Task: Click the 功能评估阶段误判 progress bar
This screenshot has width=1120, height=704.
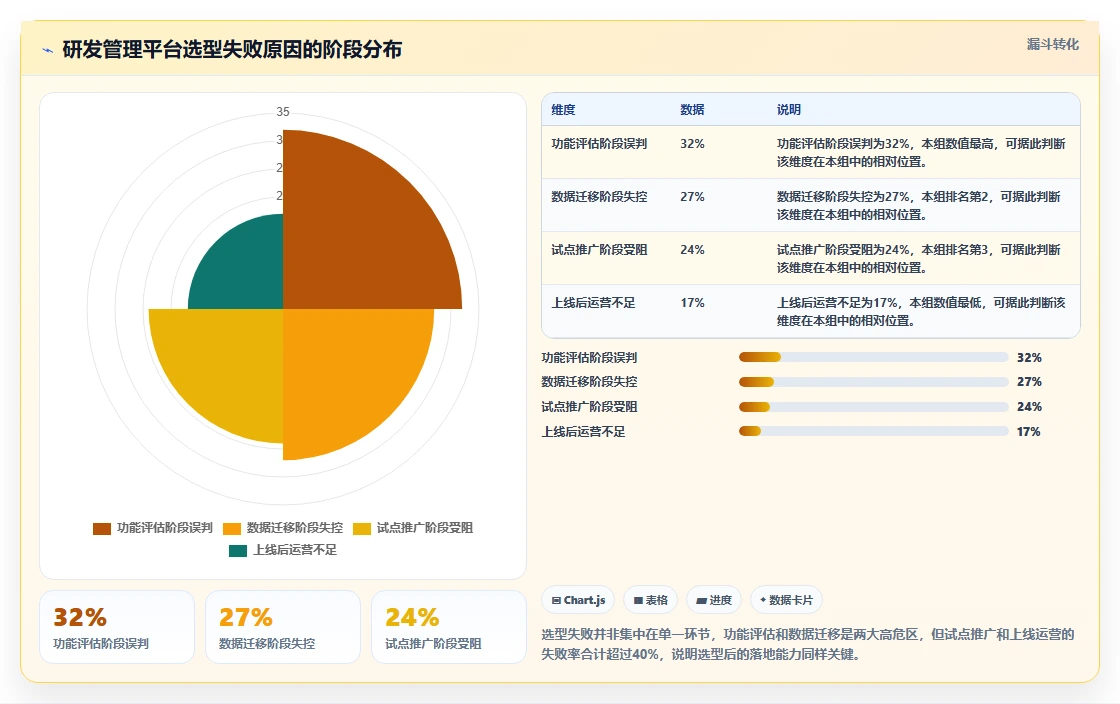Action: click(874, 357)
